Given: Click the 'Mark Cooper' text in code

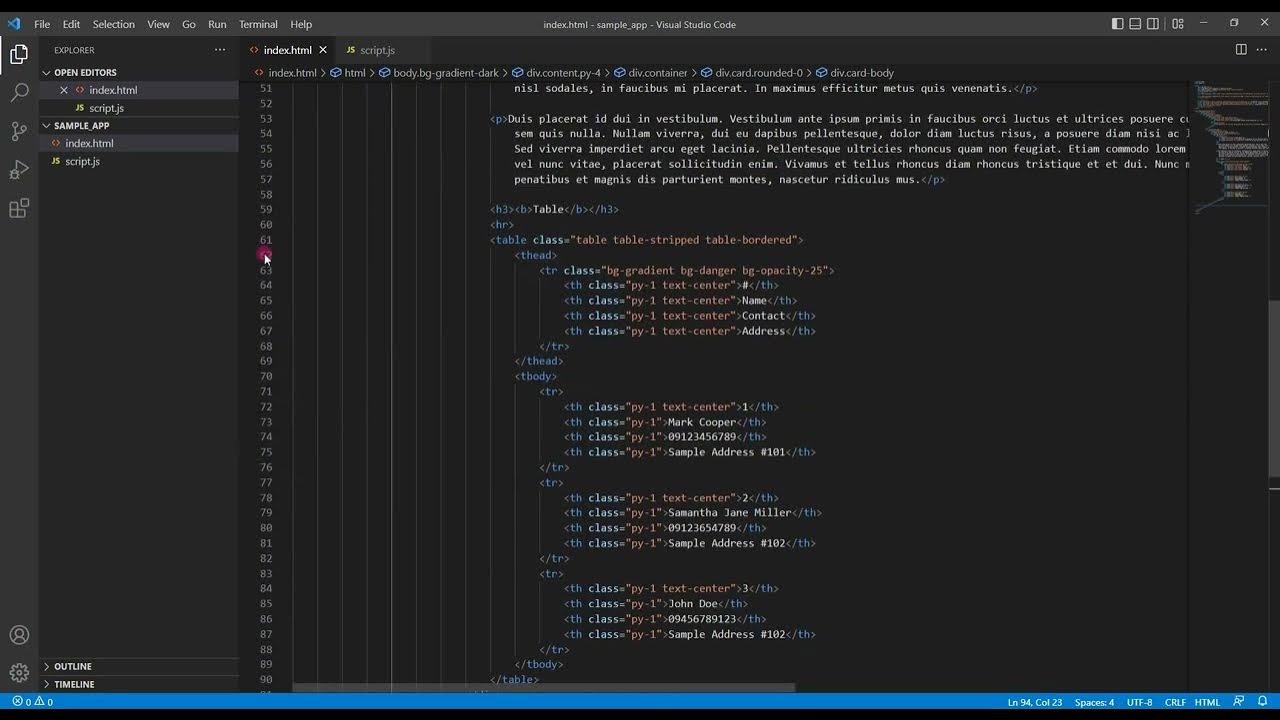Looking at the screenshot, I should (702, 422).
